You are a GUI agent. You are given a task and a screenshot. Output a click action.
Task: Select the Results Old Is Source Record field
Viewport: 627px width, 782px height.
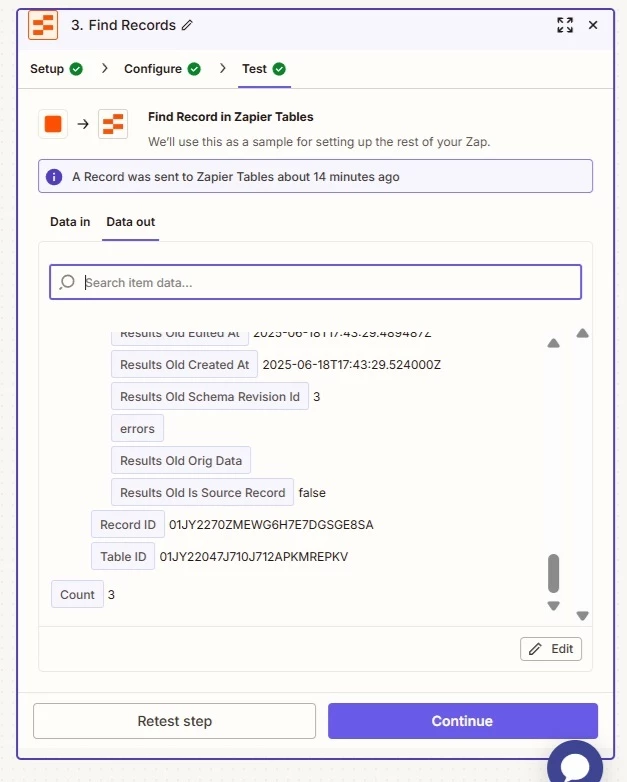(202, 492)
